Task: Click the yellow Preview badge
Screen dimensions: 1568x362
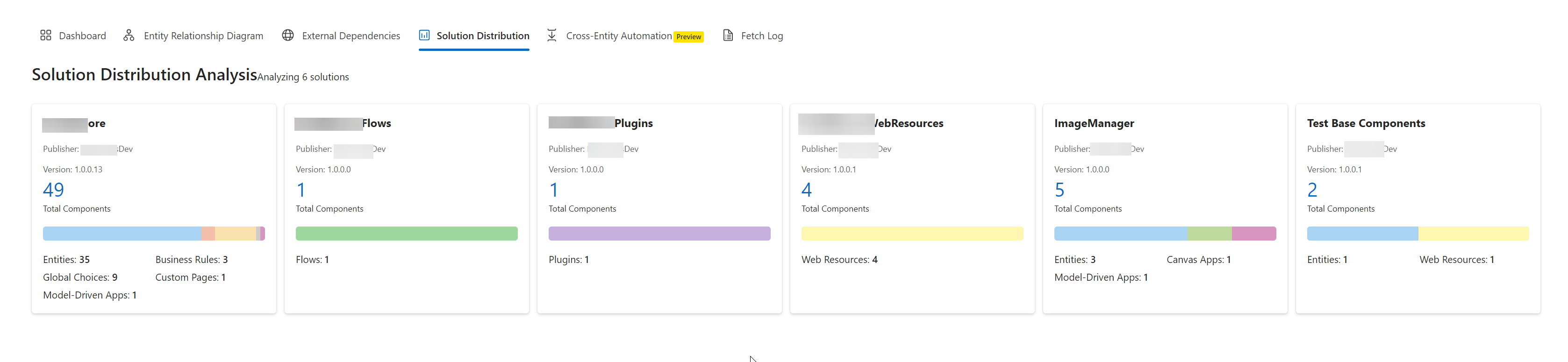Action: 688,37
